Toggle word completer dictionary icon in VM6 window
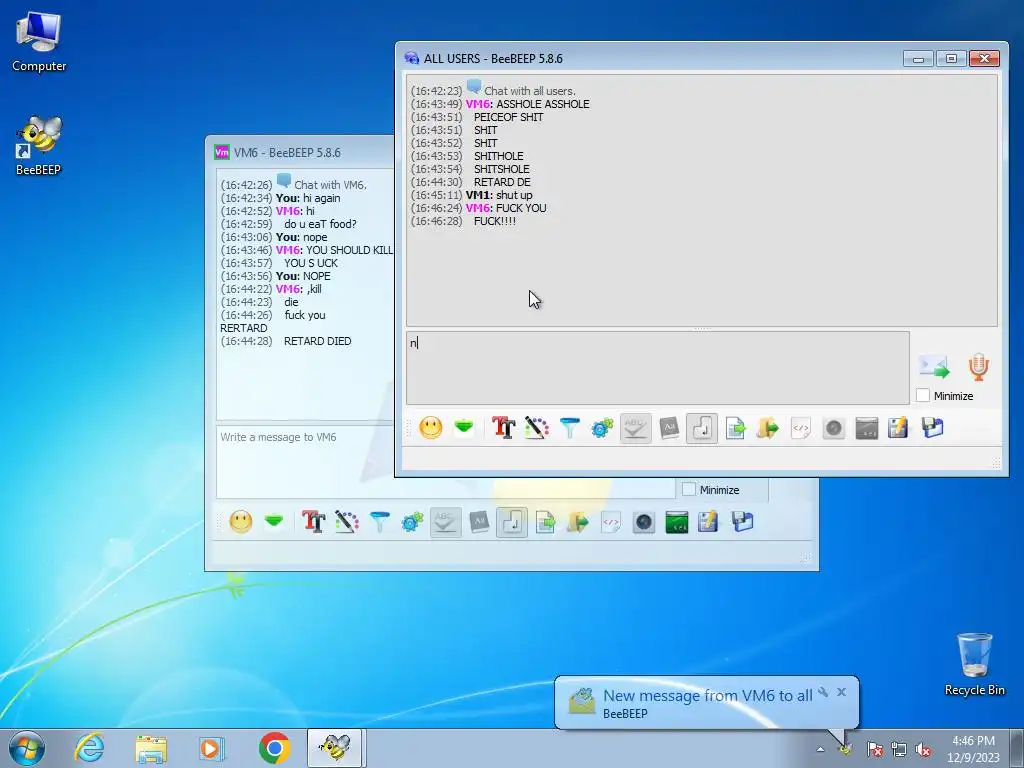 [479, 522]
